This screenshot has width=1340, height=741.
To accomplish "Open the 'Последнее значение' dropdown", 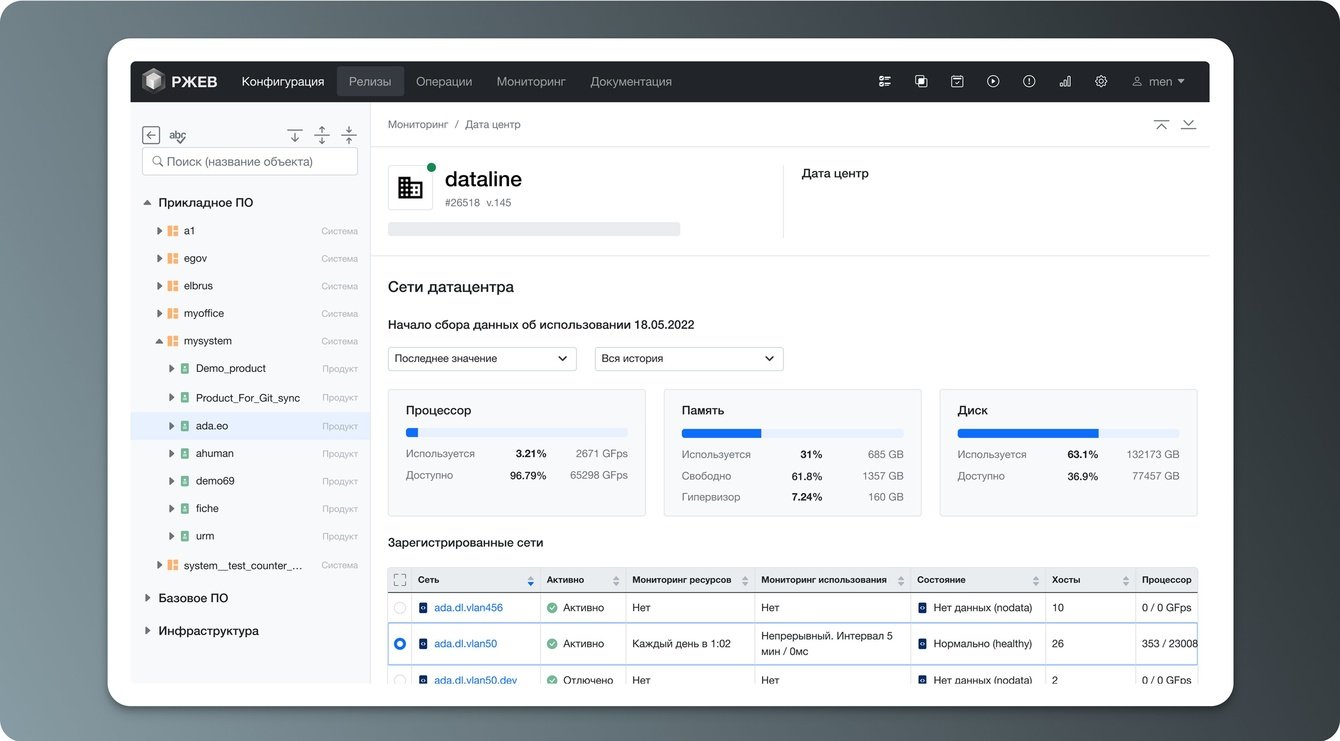I will pyautogui.click(x=482, y=359).
